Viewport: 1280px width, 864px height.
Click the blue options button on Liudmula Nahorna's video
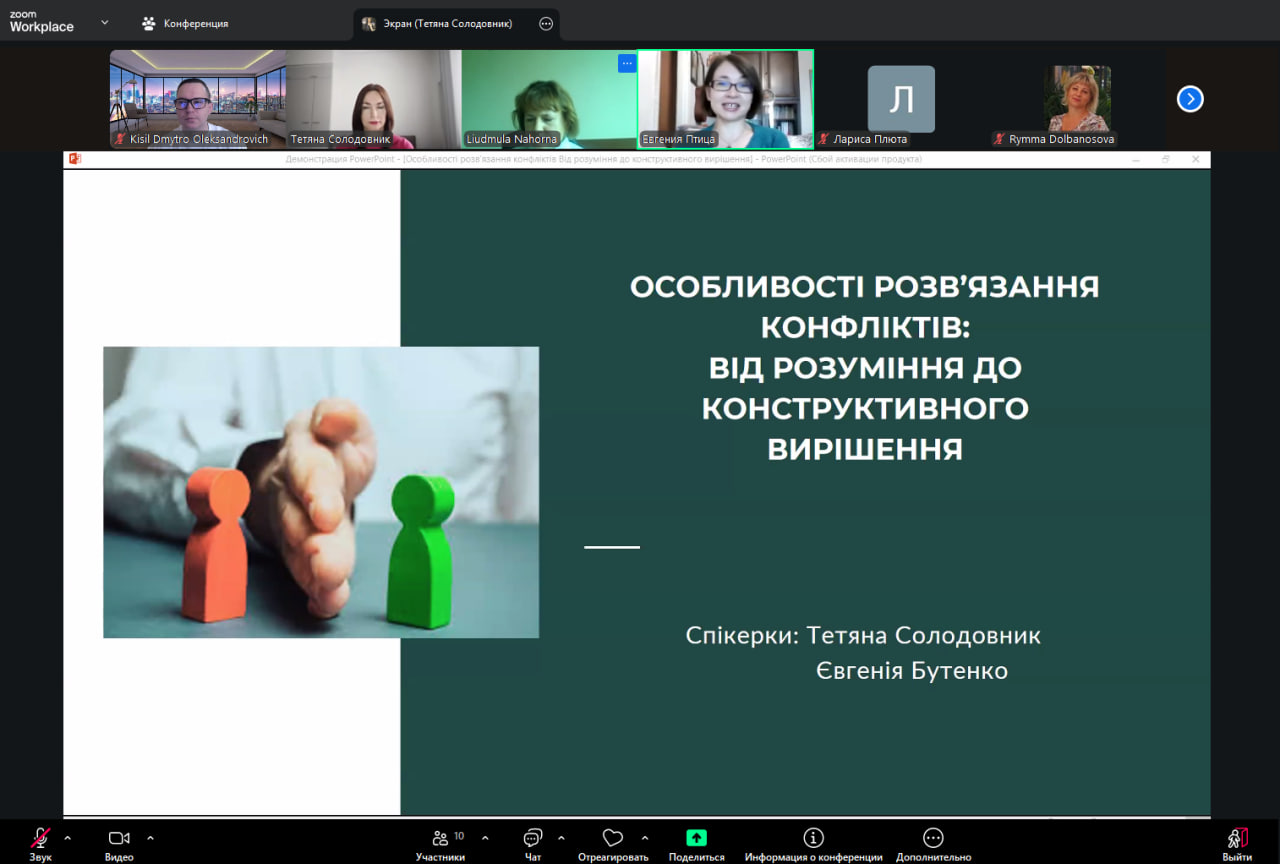tap(627, 64)
